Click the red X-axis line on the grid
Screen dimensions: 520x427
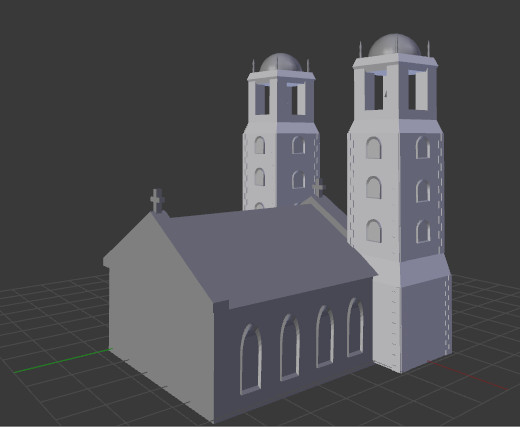point(467,375)
